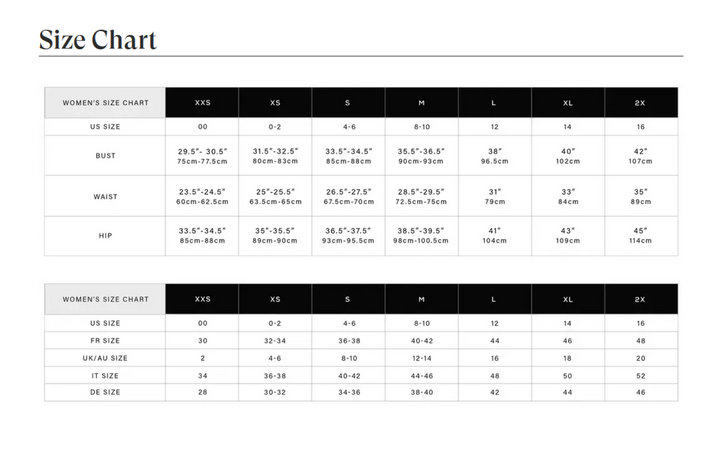Click the DE size 38-40 cell
The image size is (720, 454).
pos(421,392)
